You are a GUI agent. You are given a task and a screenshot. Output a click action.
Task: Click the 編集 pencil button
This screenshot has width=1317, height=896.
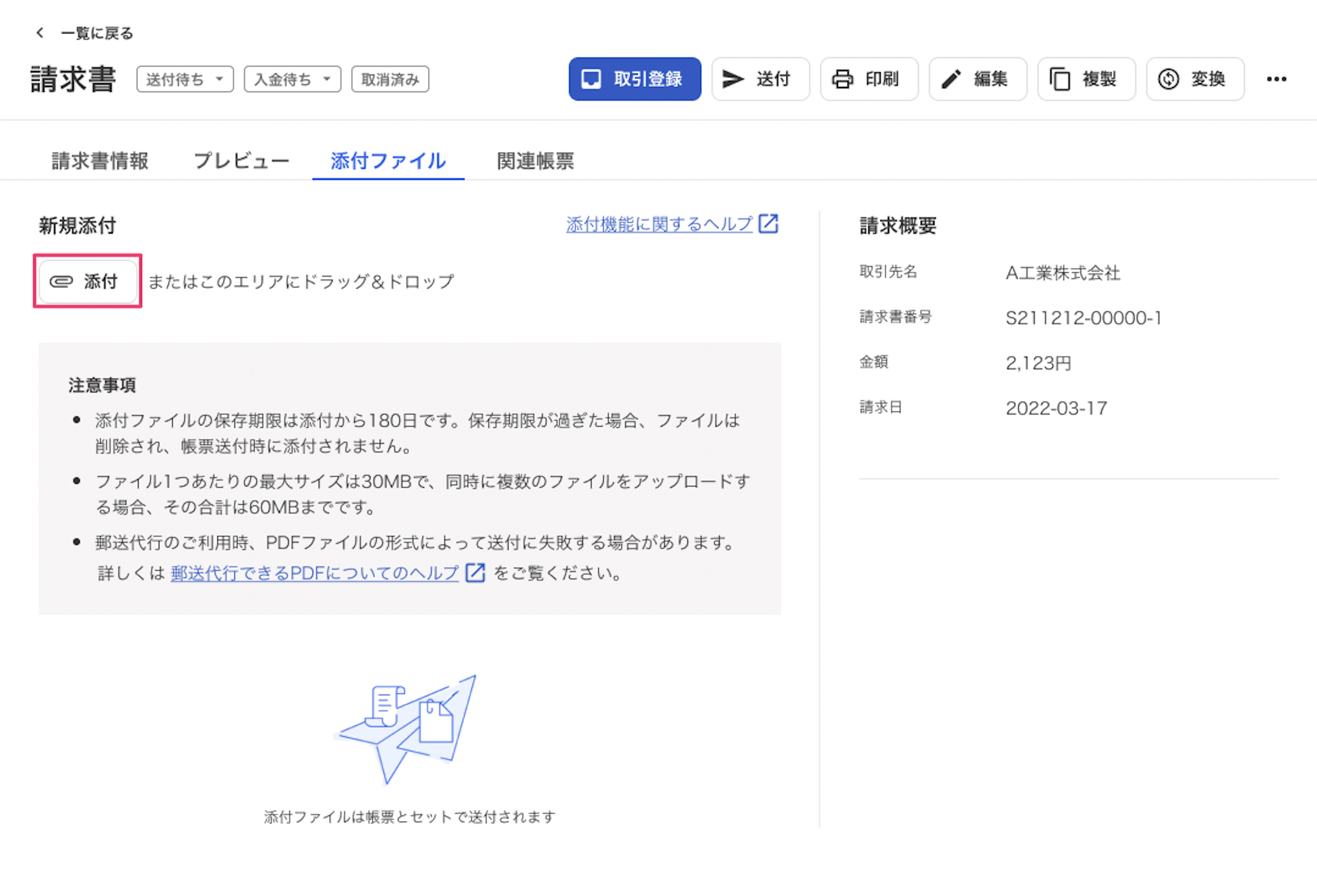point(977,79)
